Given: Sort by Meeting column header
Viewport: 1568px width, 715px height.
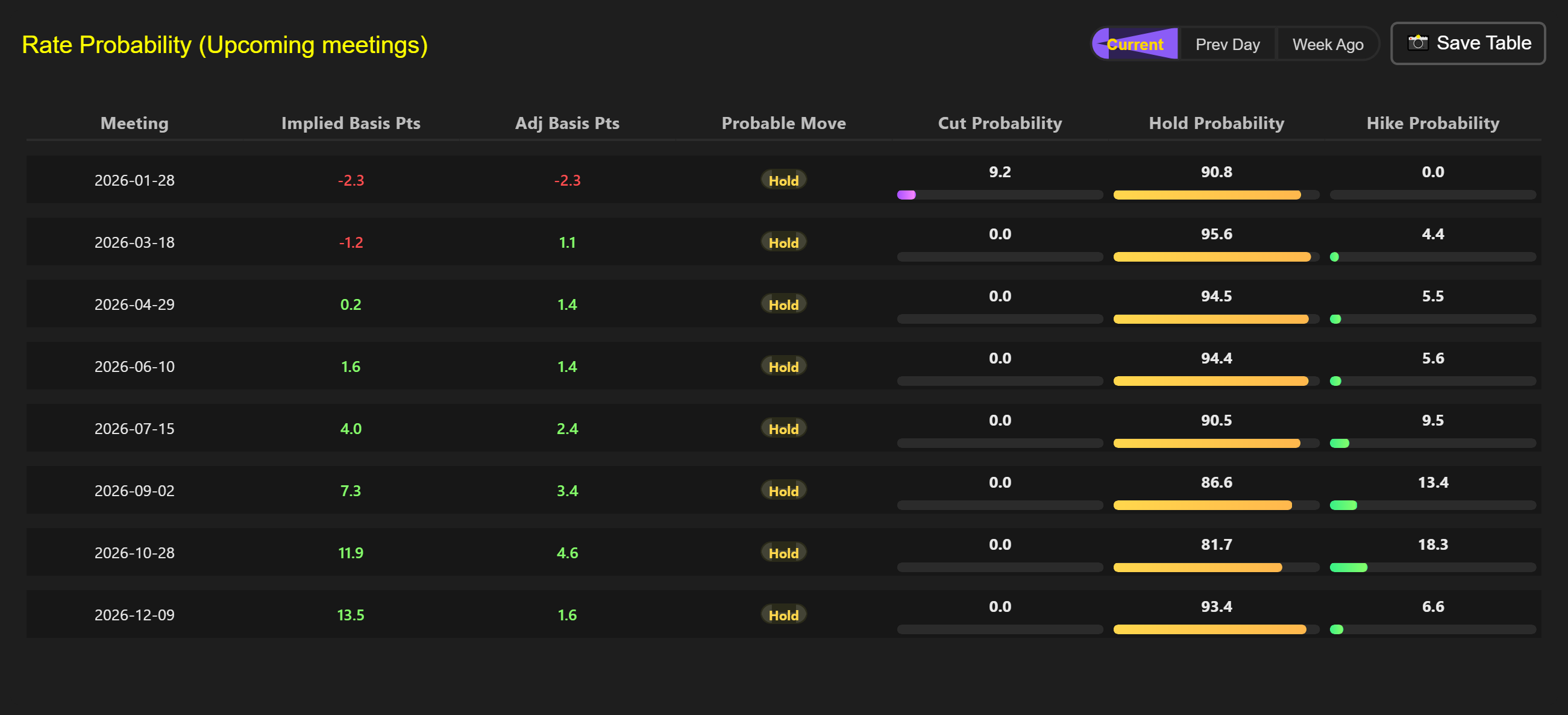Looking at the screenshot, I should (134, 123).
